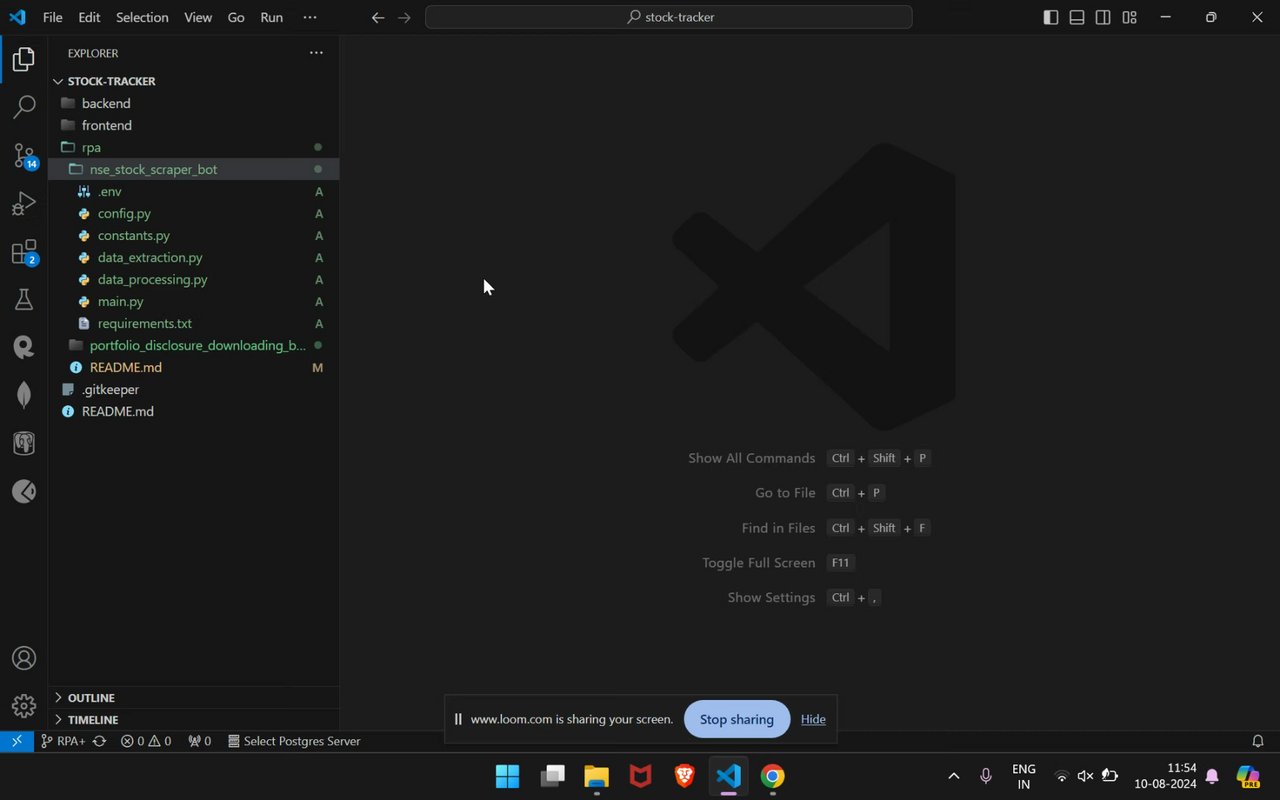Synchronize changes for RPA branch
The width and height of the screenshot is (1280, 800).
pyautogui.click(x=99, y=741)
